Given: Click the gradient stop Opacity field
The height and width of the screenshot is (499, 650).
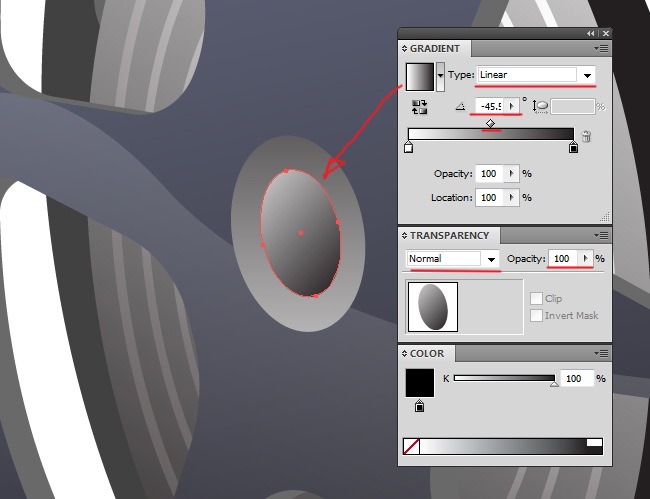Looking at the screenshot, I should pyautogui.click(x=490, y=174).
